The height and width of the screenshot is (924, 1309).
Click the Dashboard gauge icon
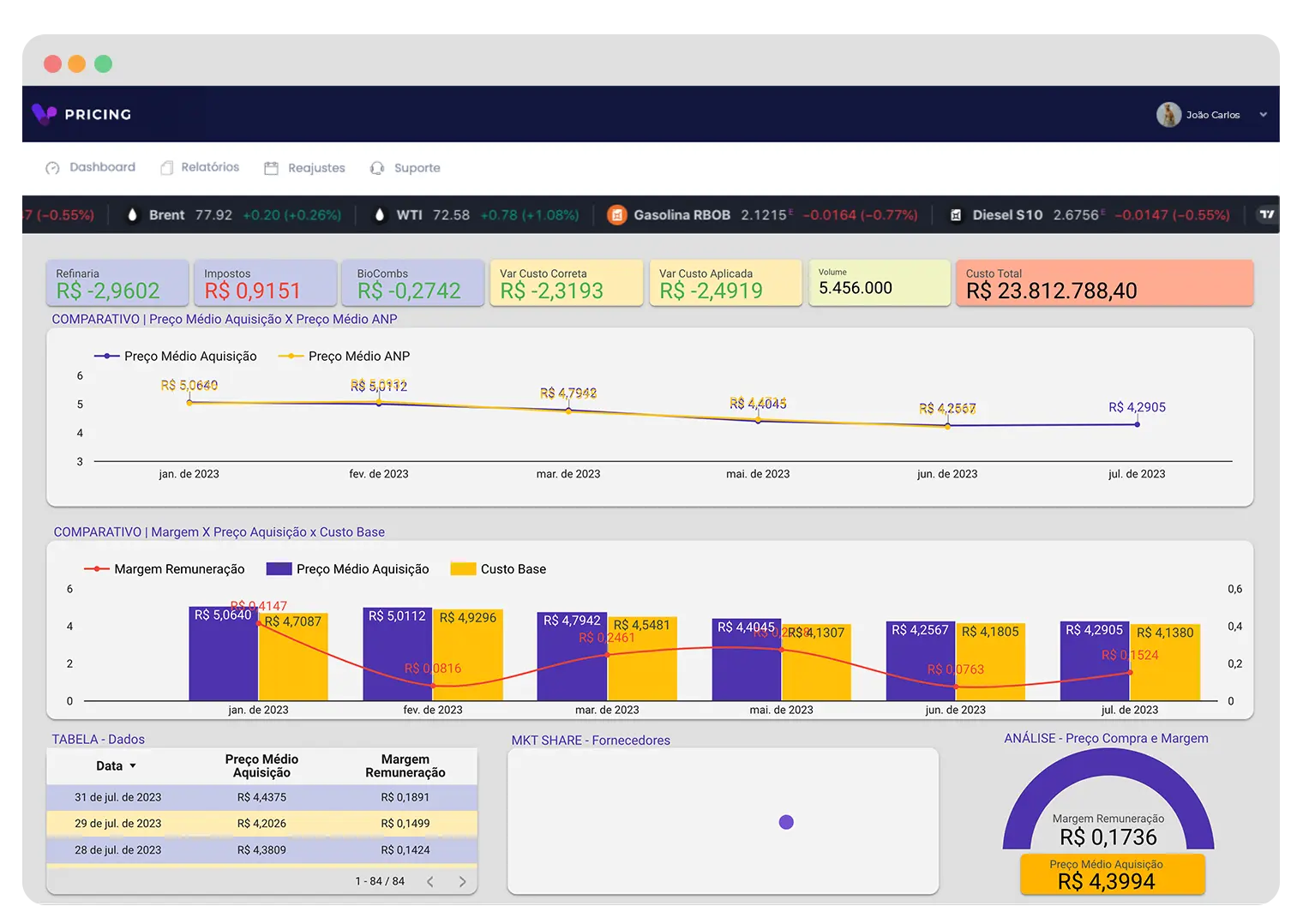coord(52,168)
